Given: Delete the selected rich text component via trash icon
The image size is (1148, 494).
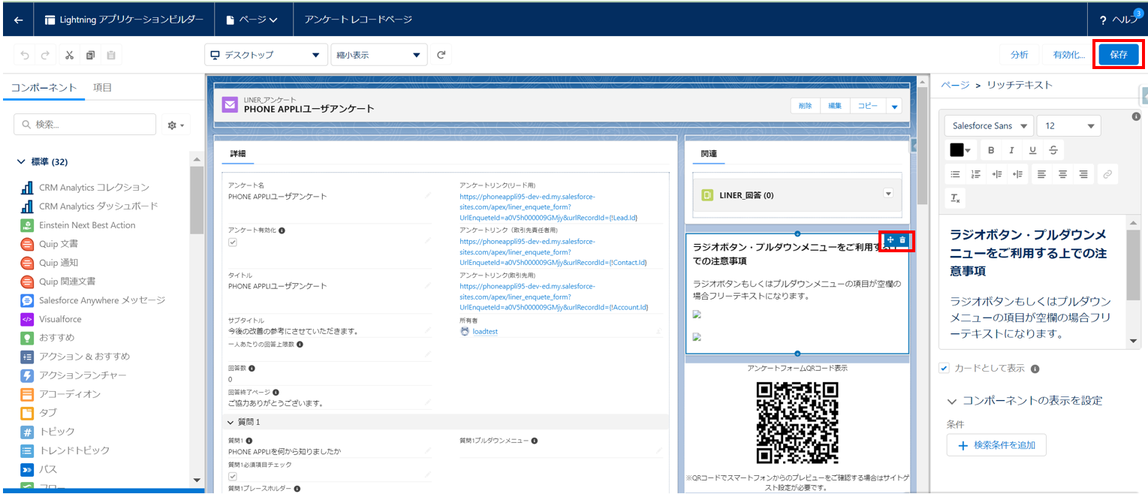Looking at the screenshot, I should [x=903, y=240].
